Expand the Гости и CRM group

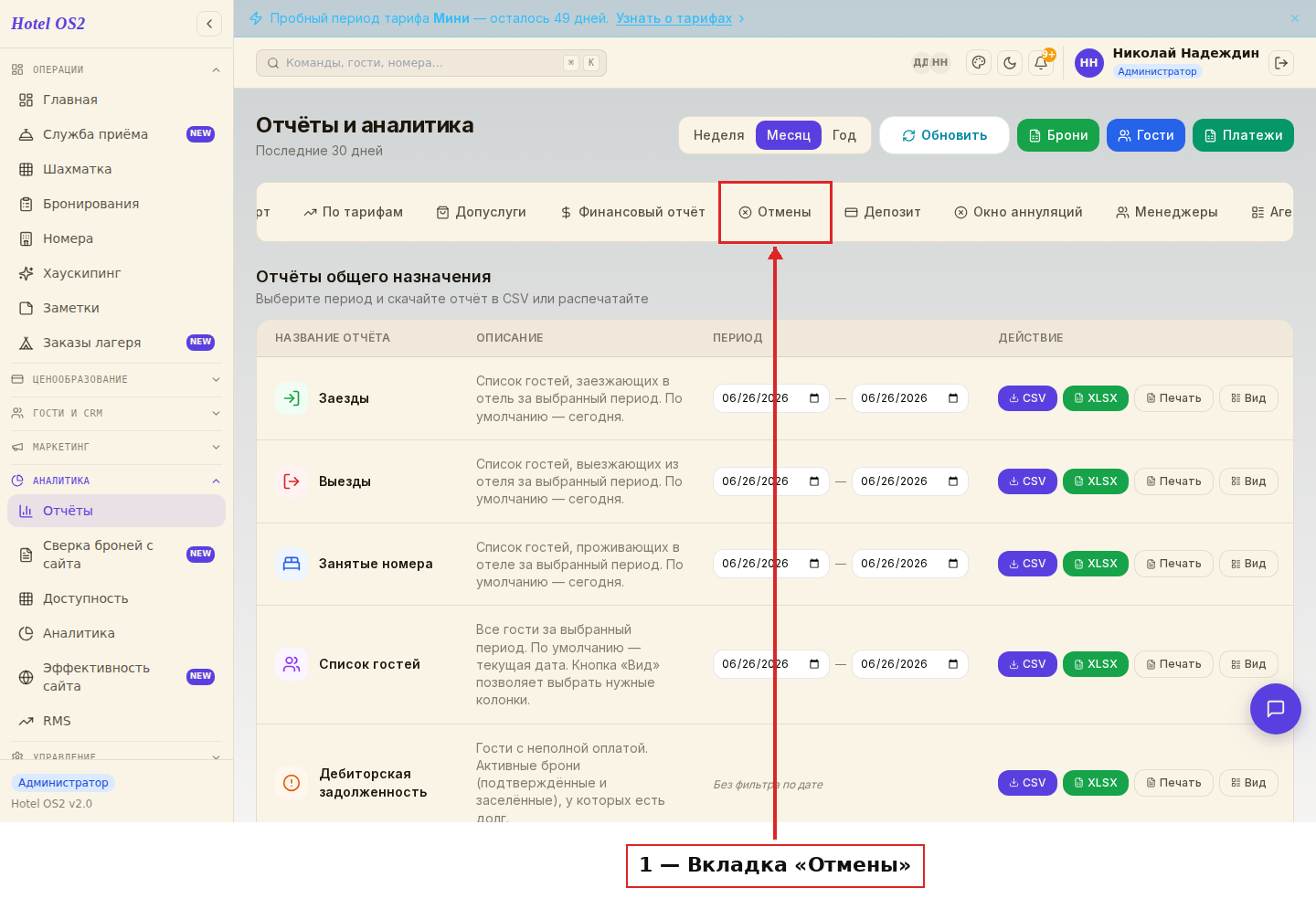pyautogui.click(x=116, y=413)
